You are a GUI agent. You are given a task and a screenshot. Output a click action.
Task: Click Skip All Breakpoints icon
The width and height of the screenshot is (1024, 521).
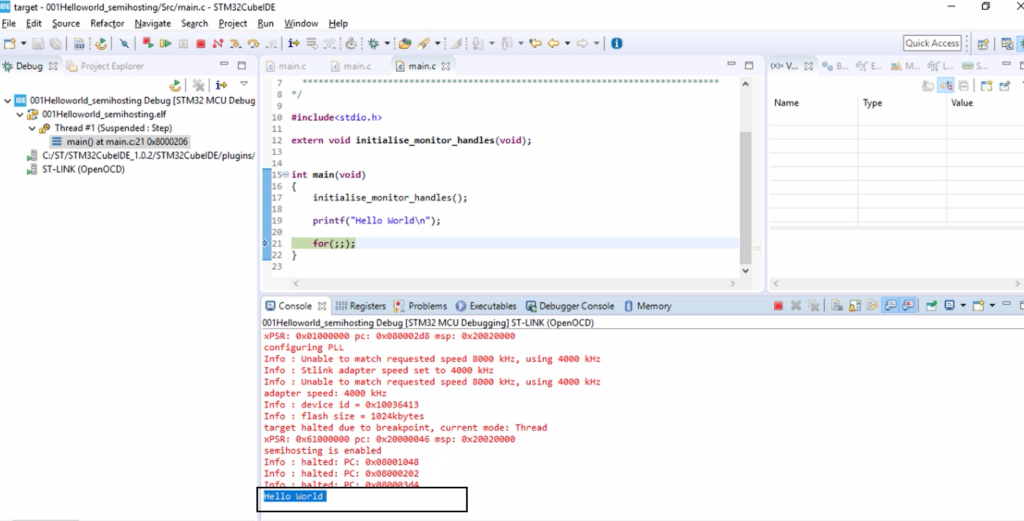pyautogui.click(x=124, y=43)
